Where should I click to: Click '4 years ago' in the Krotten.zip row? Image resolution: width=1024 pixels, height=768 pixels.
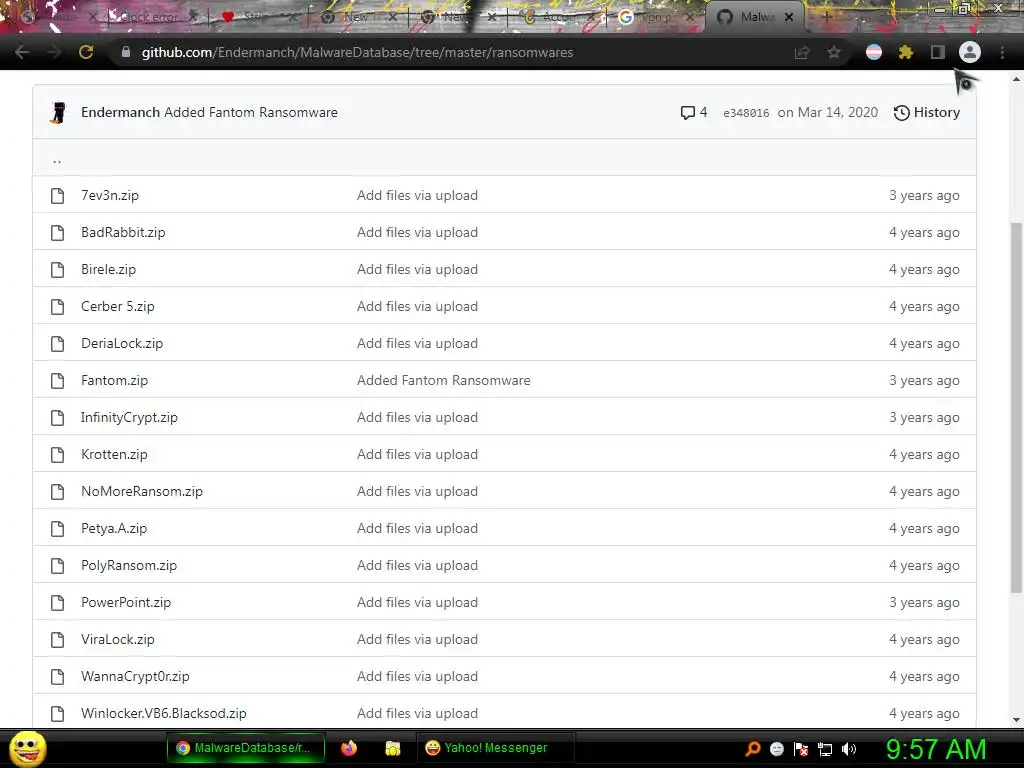[x=924, y=455]
